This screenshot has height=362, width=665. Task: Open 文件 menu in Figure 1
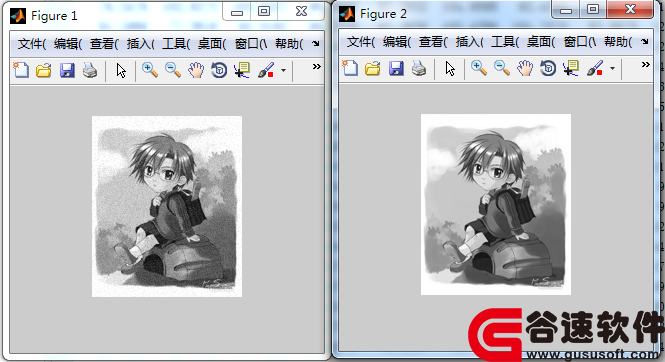32,43
